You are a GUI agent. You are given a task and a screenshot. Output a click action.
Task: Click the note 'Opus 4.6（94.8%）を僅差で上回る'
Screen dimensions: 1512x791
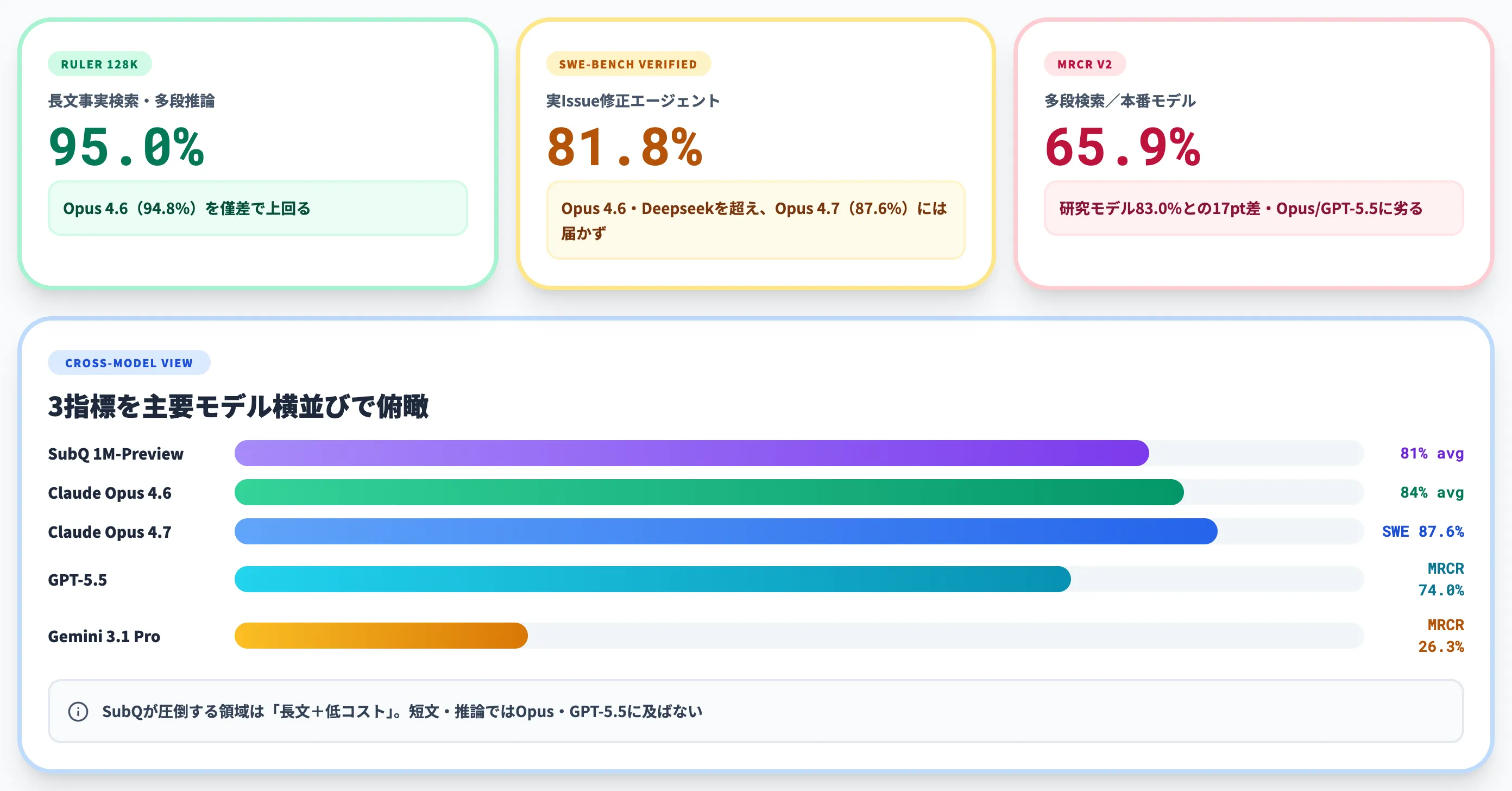point(257,209)
